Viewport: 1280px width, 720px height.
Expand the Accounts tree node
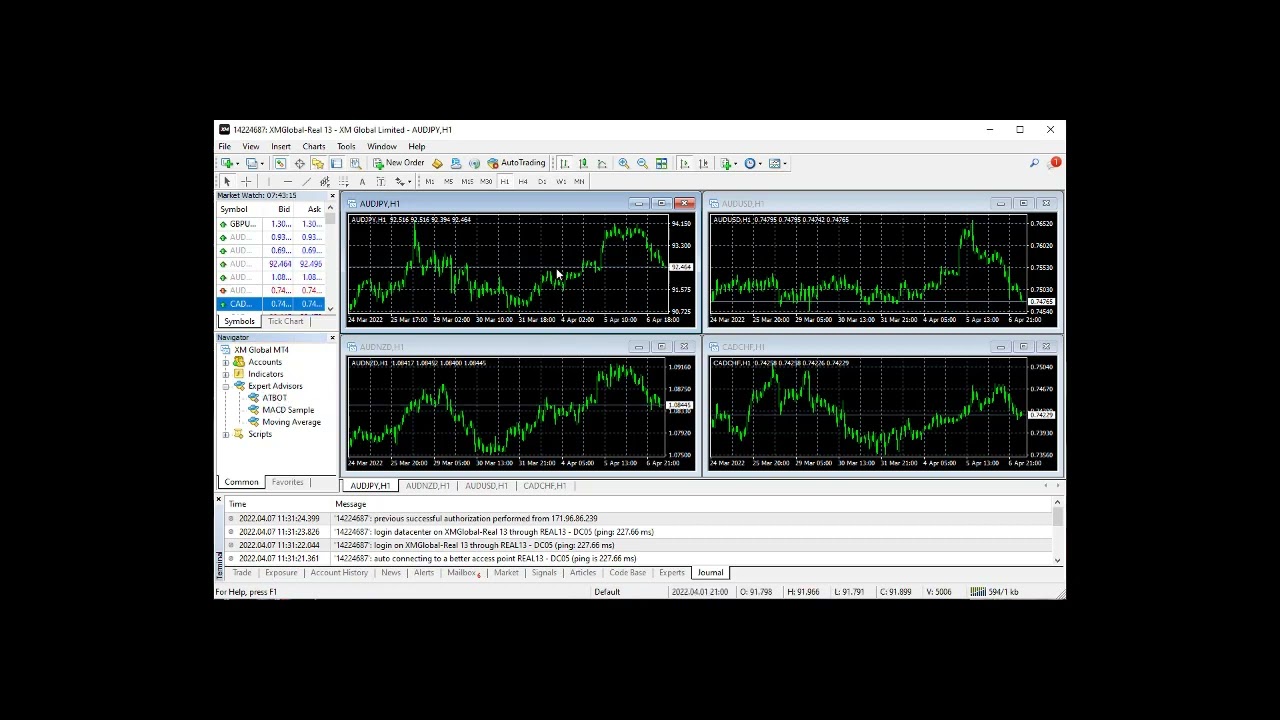point(226,362)
